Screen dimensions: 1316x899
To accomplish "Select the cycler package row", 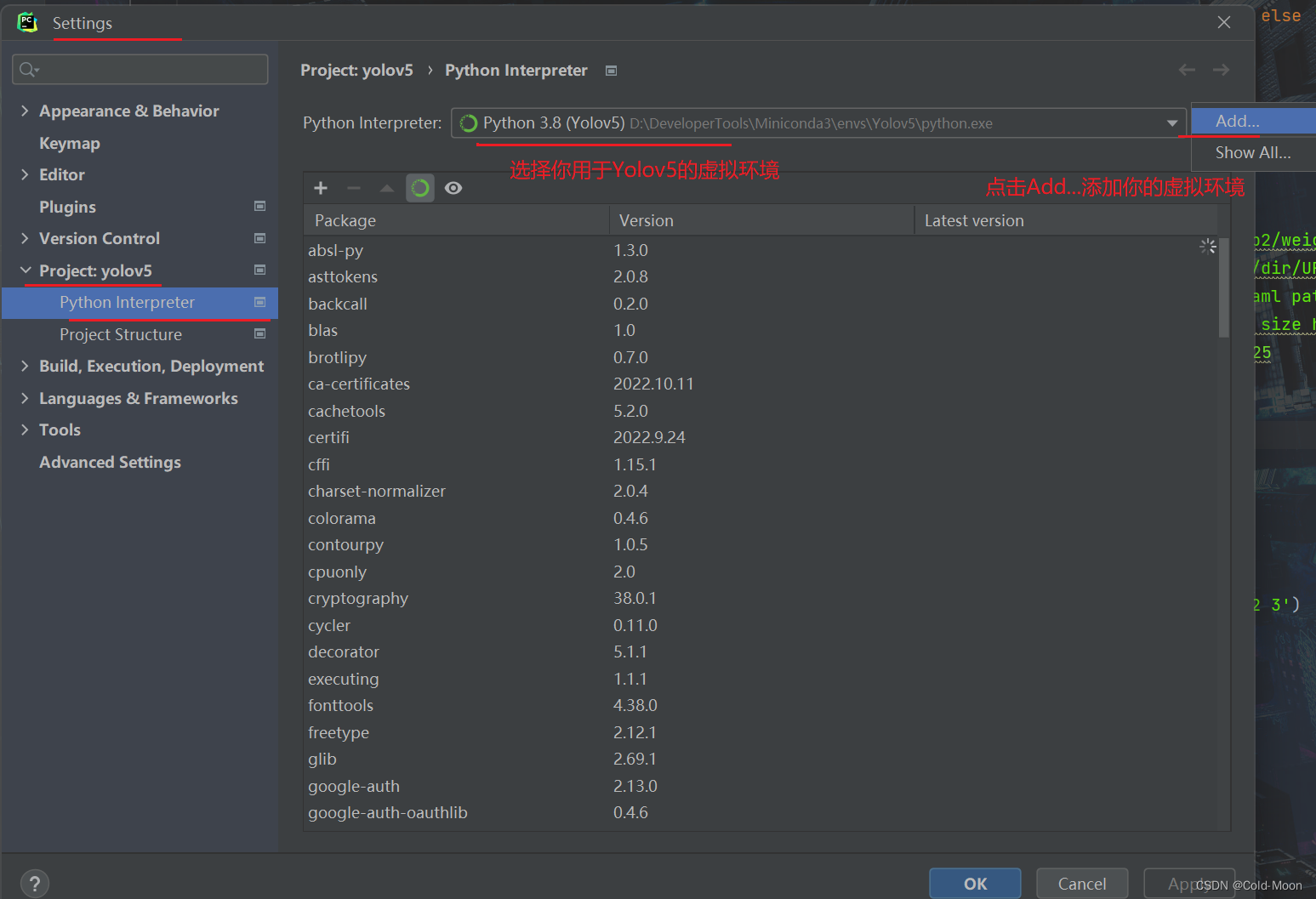I will coord(761,625).
